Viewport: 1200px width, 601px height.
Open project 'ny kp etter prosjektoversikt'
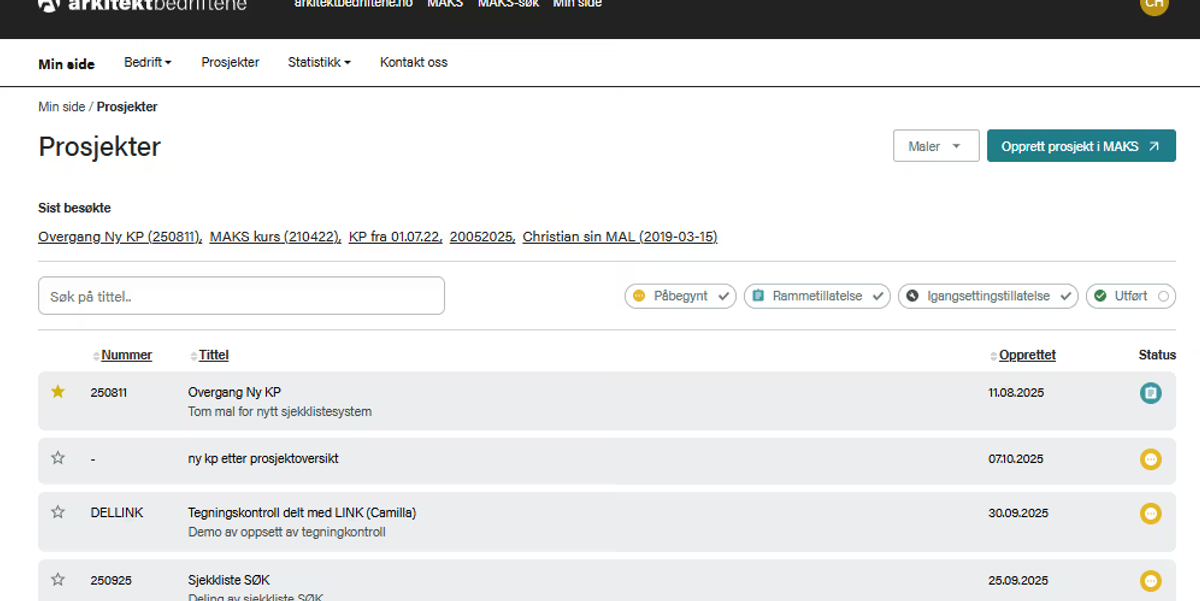(x=263, y=459)
